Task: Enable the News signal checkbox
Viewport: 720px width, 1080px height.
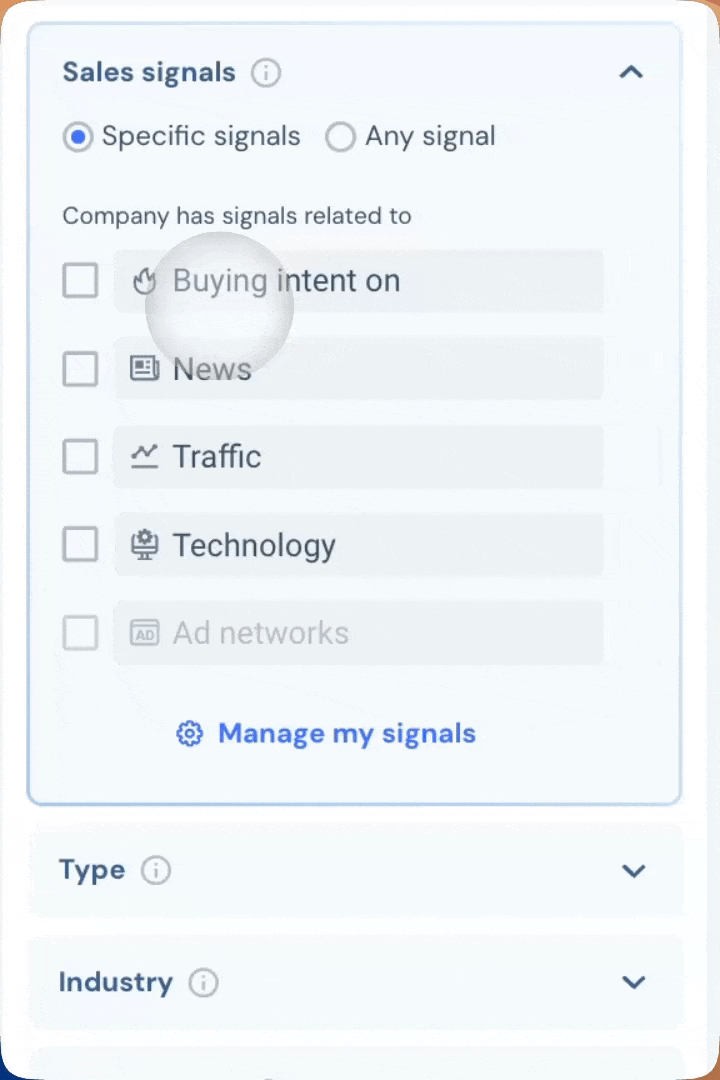Action: tap(80, 368)
